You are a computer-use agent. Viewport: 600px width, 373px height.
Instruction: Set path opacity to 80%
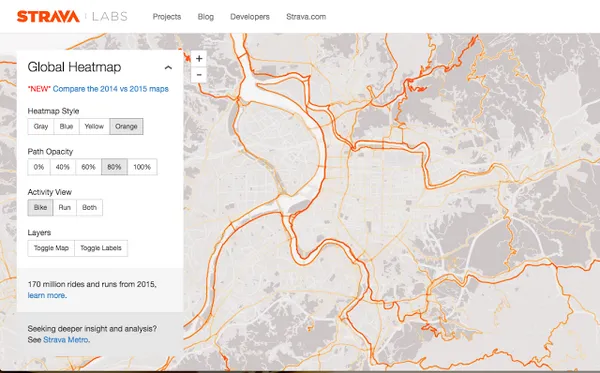tap(114, 167)
